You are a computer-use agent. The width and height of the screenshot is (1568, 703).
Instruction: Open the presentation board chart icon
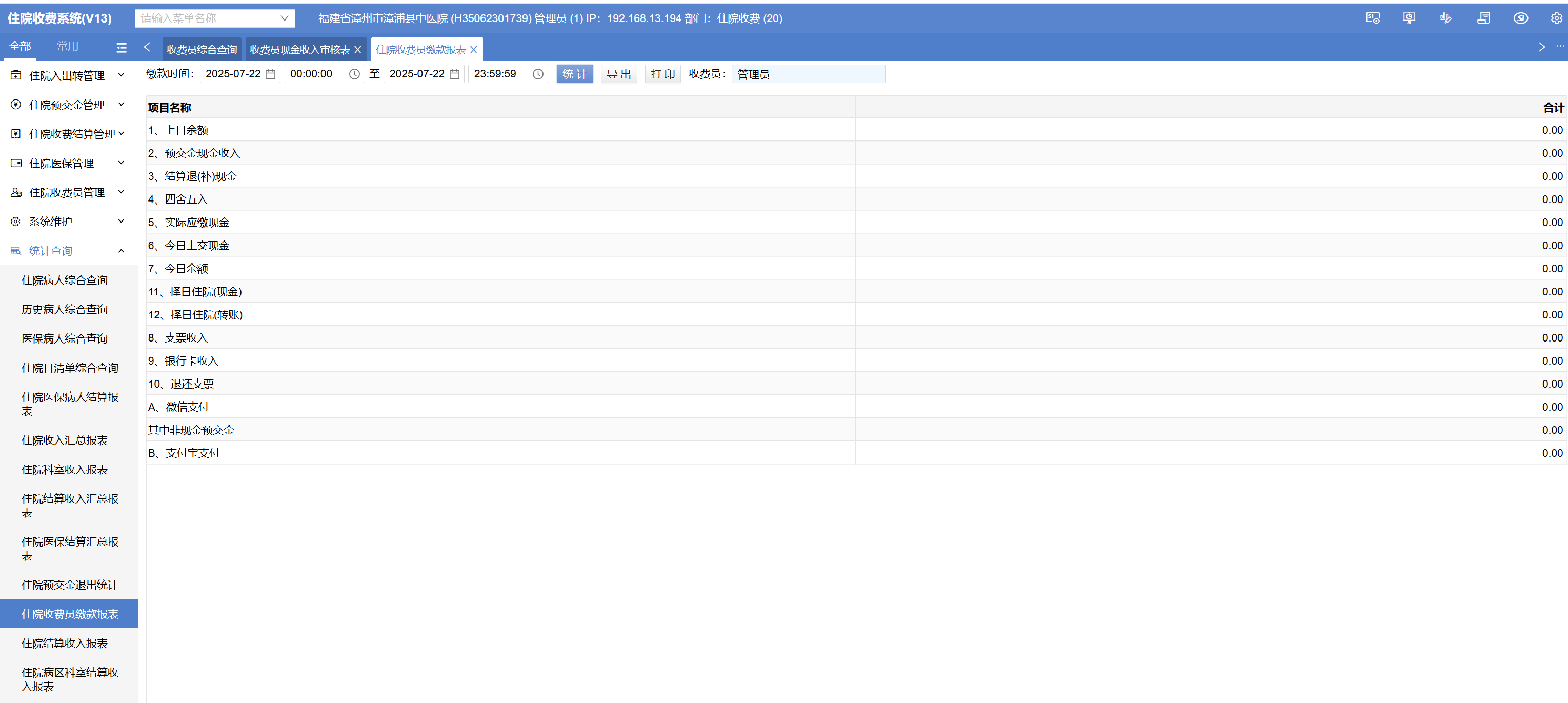(1409, 18)
